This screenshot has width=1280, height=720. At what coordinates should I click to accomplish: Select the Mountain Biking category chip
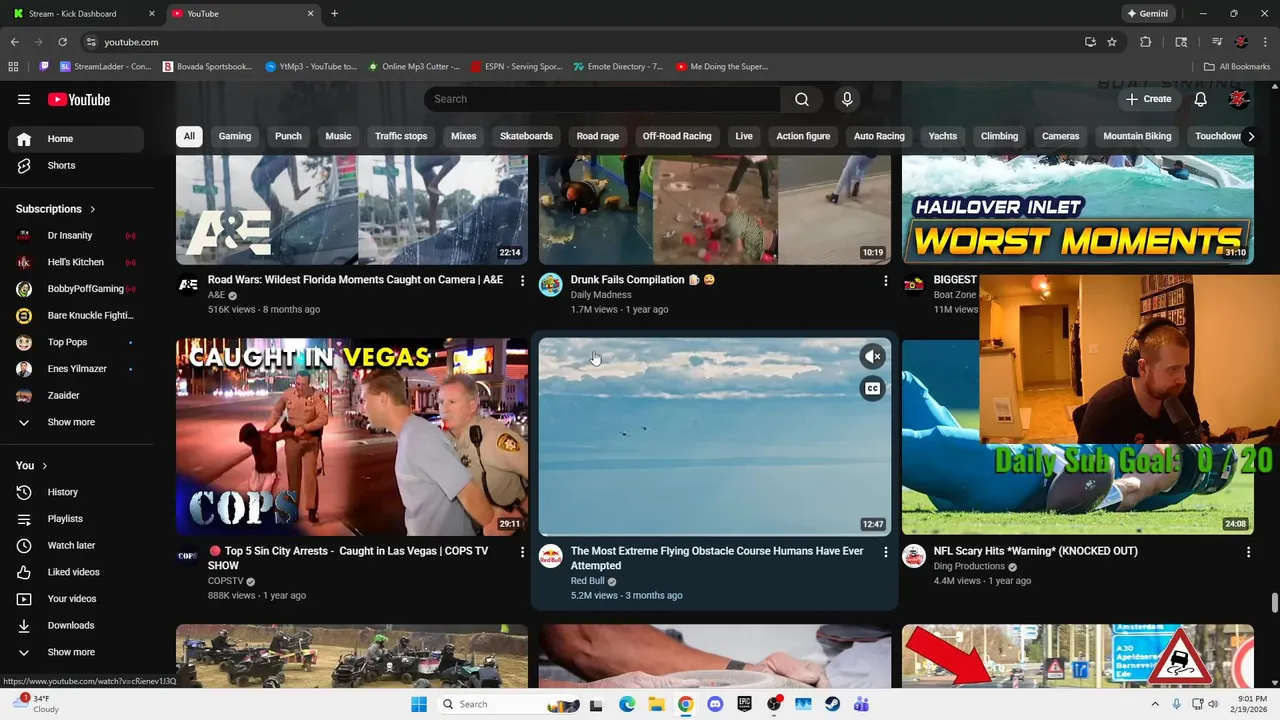tap(1137, 136)
